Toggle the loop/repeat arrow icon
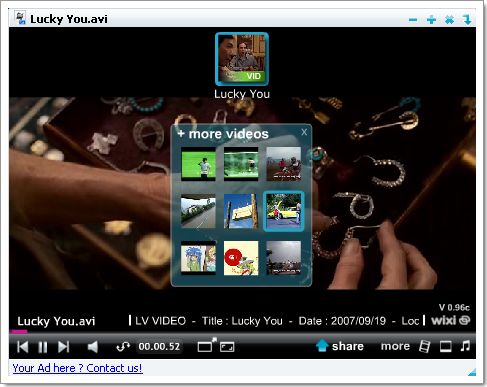This screenshot has height=387, width=487. coord(123,347)
